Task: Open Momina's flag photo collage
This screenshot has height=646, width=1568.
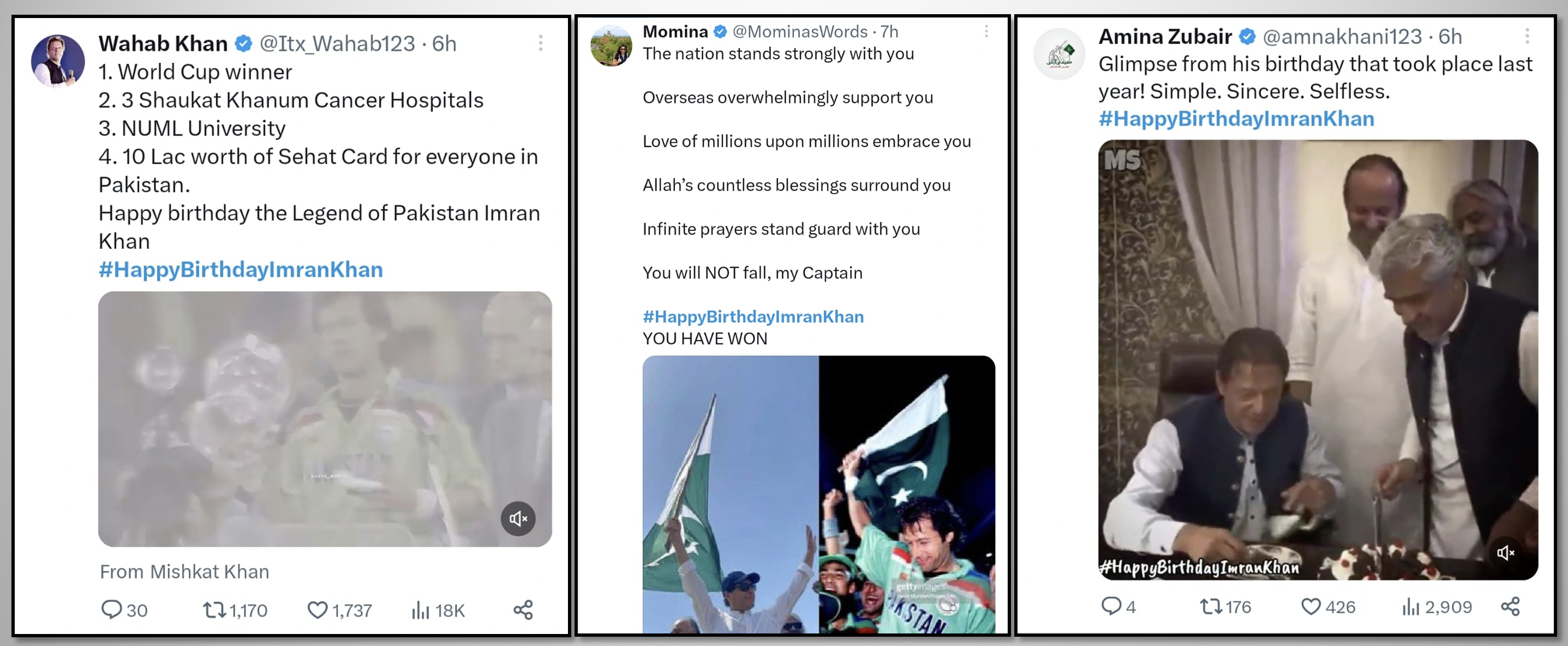Action: pos(819,494)
